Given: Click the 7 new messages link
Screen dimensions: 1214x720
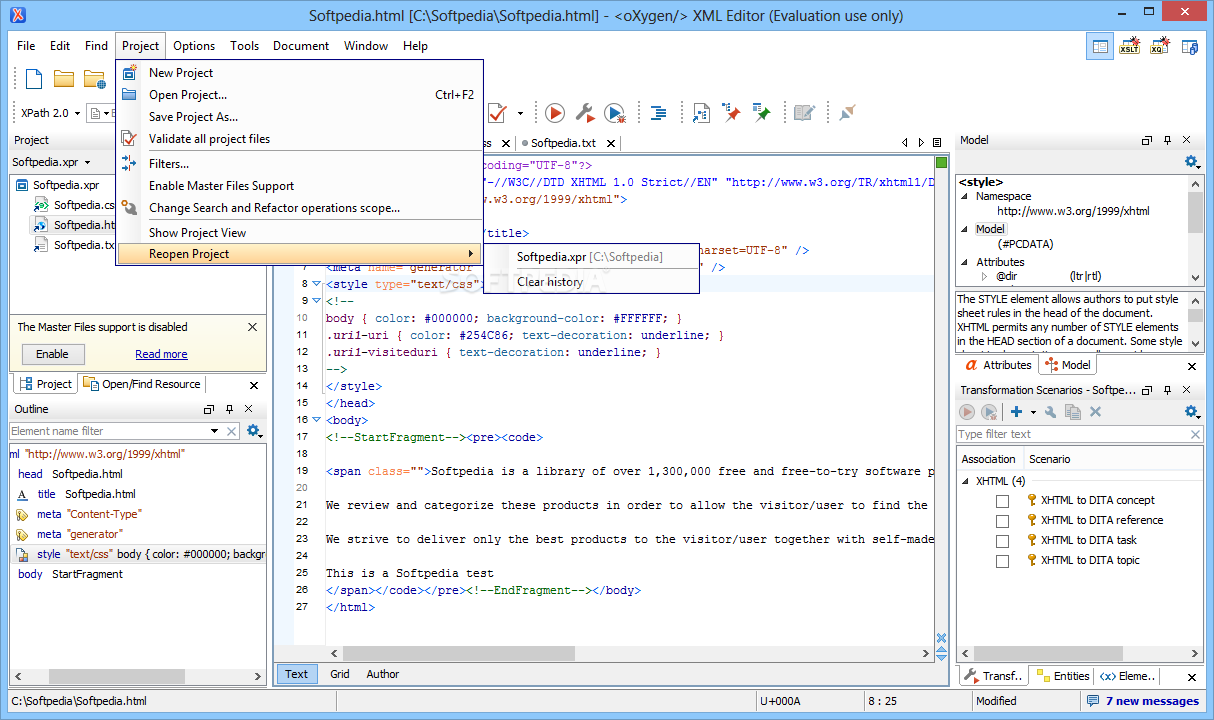Looking at the screenshot, I should (1152, 701).
